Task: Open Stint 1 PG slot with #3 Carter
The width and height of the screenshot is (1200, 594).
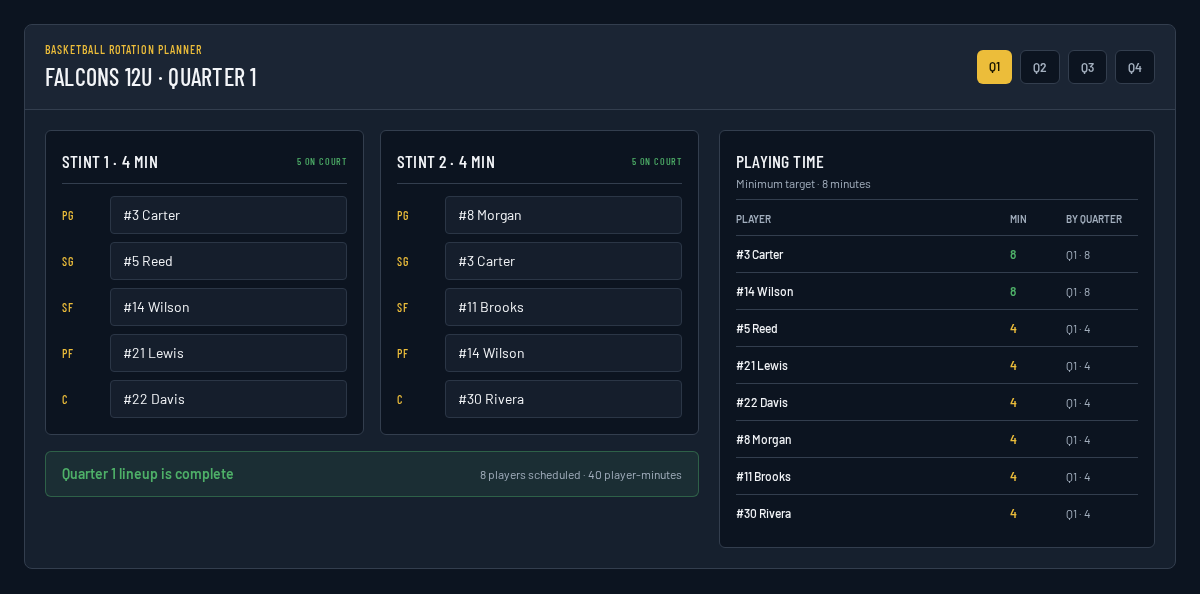Action: [x=228, y=215]
